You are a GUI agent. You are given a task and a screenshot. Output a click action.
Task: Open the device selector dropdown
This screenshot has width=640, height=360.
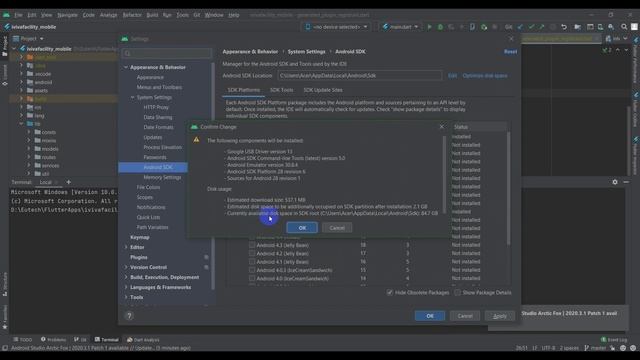click(x=337, y=27)
